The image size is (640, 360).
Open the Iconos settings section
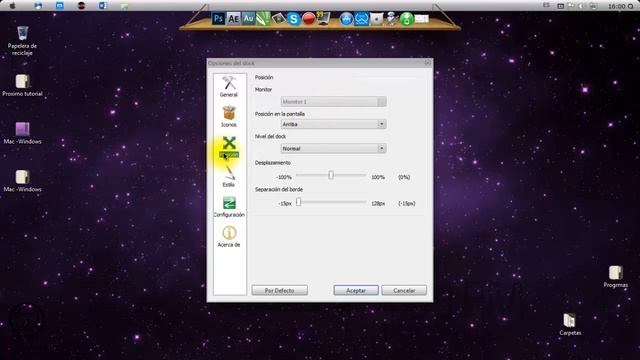point(229,116)
